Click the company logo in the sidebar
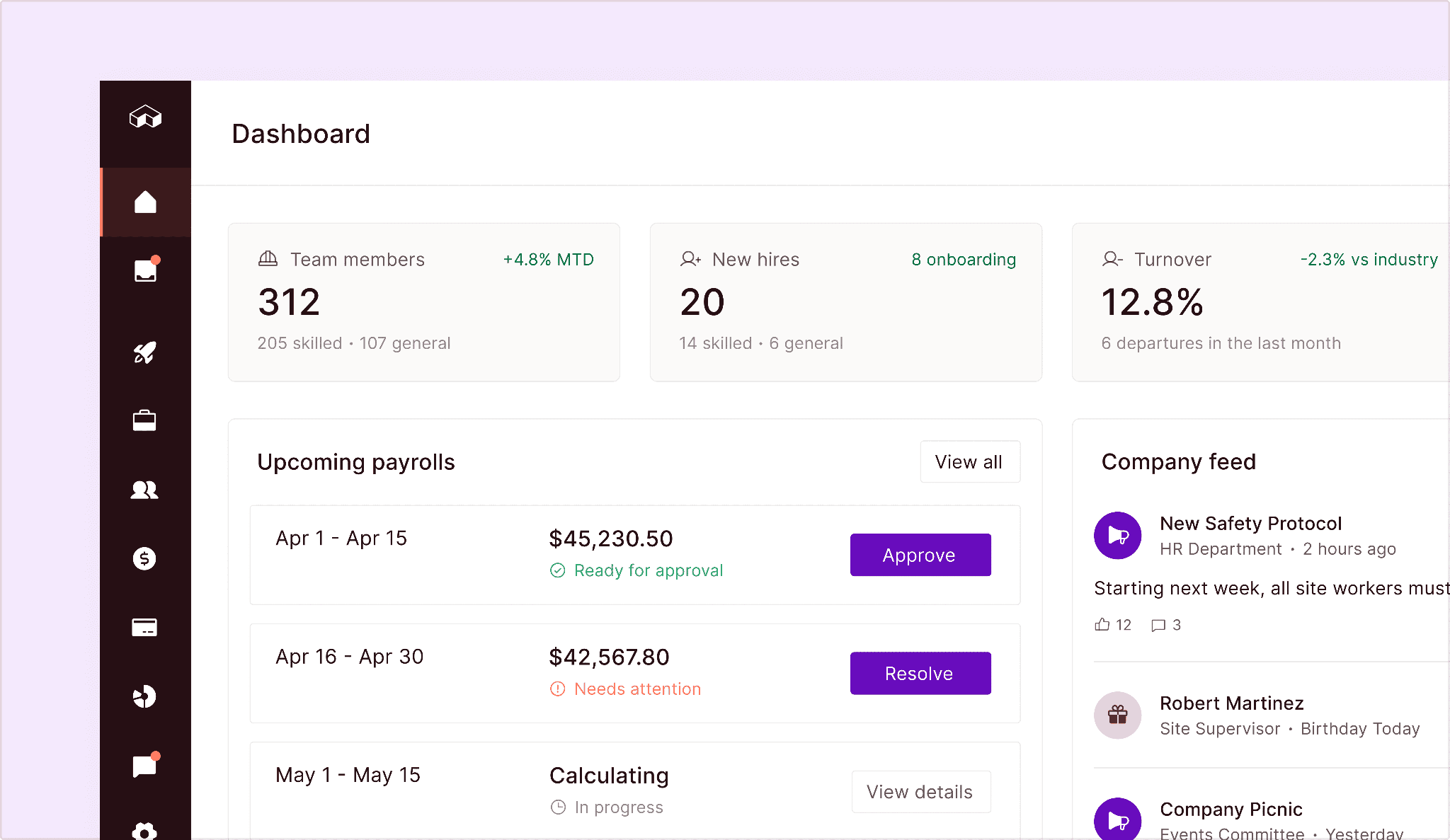 [x=145, y=117]
